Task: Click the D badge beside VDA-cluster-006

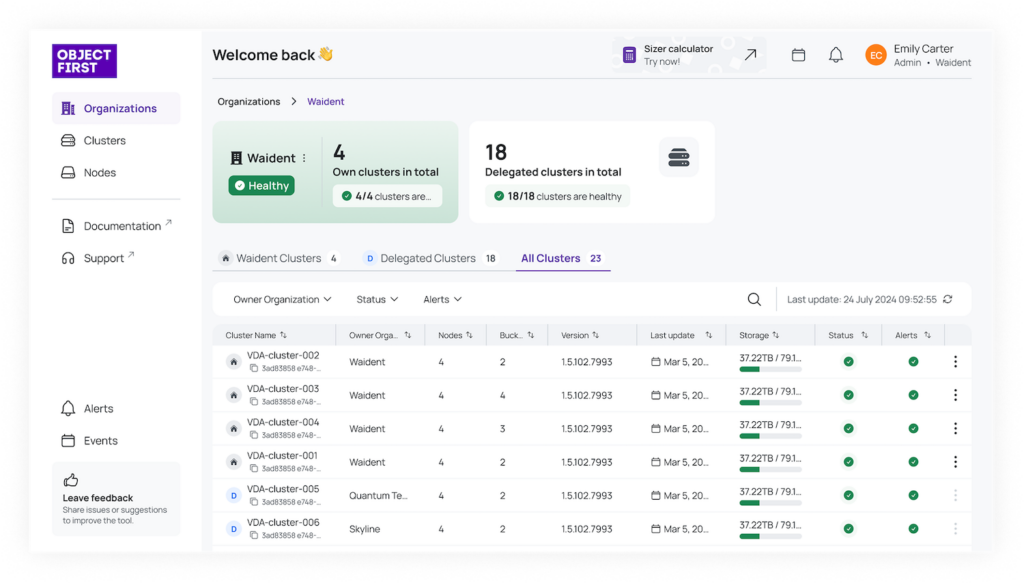Action: pyautogui.click(x=233, y=529)
